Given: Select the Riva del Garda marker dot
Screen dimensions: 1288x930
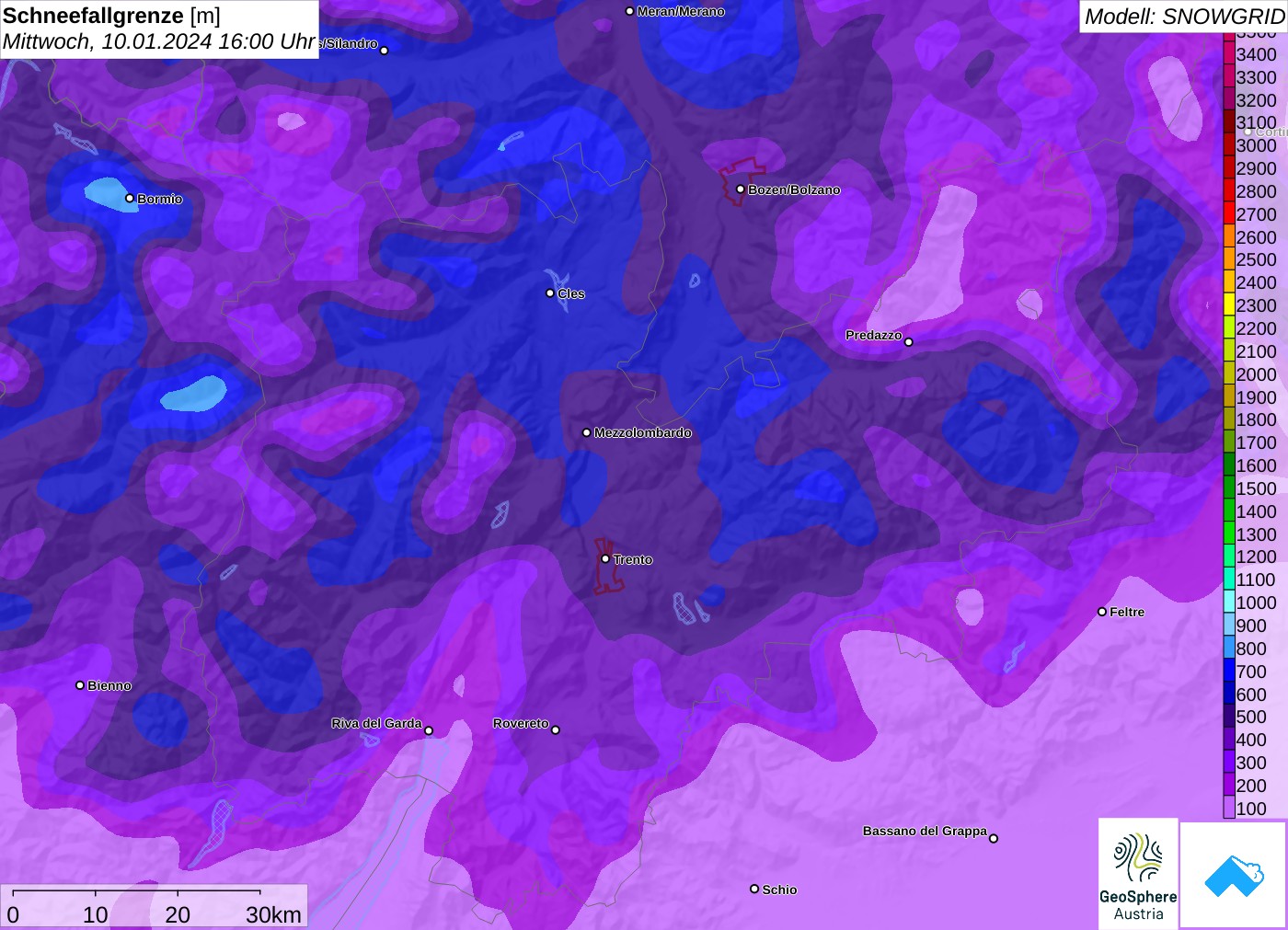Looking at the screenshot, I should (429, 730).
